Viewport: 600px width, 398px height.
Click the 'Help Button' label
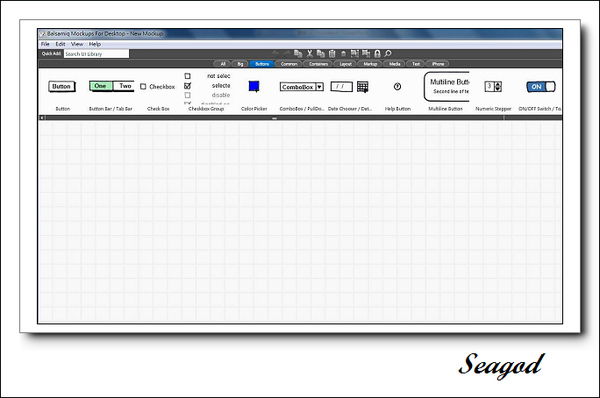398,109
